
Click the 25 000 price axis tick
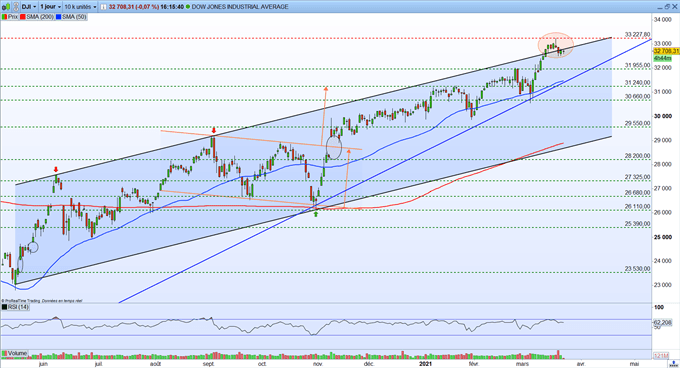(663, 237)
